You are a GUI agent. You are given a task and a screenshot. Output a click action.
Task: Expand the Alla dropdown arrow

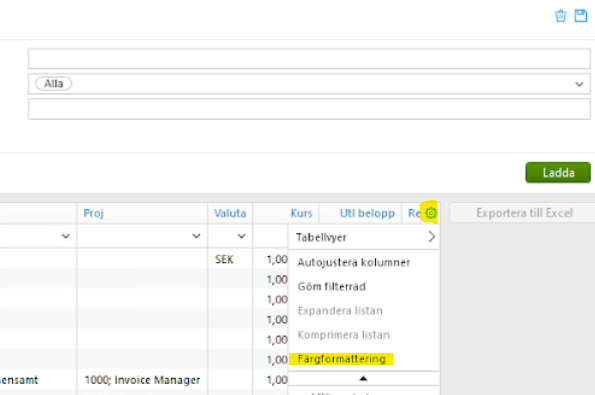579,84
